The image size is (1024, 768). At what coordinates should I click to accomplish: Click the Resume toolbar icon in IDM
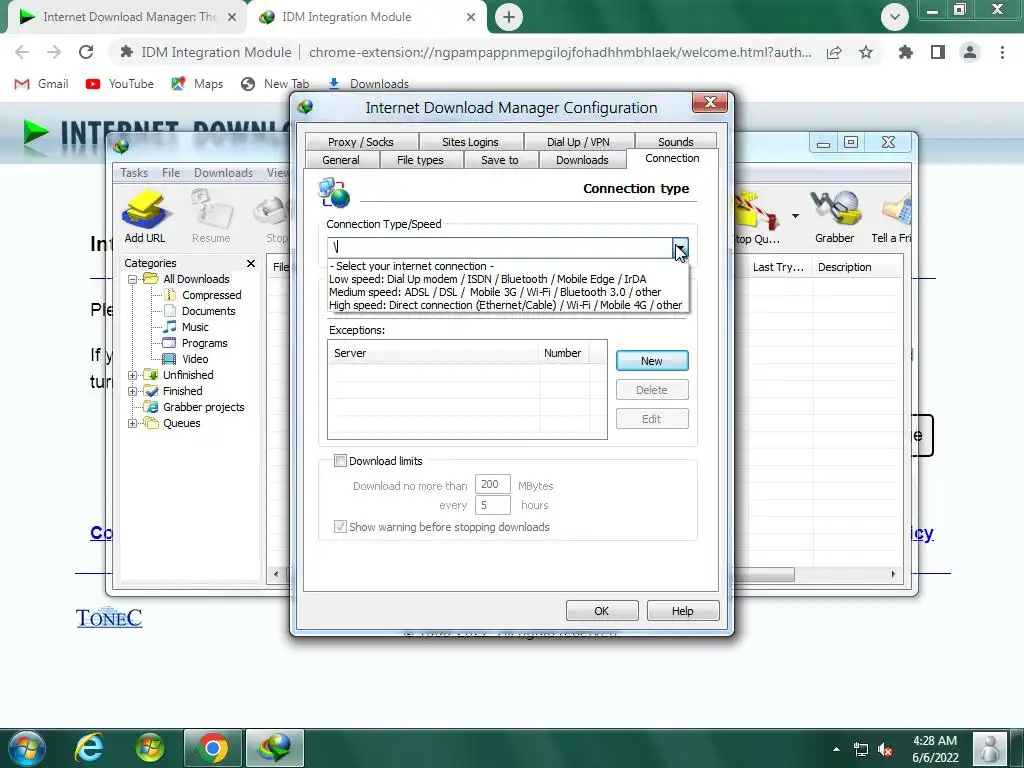click(211, 217)
